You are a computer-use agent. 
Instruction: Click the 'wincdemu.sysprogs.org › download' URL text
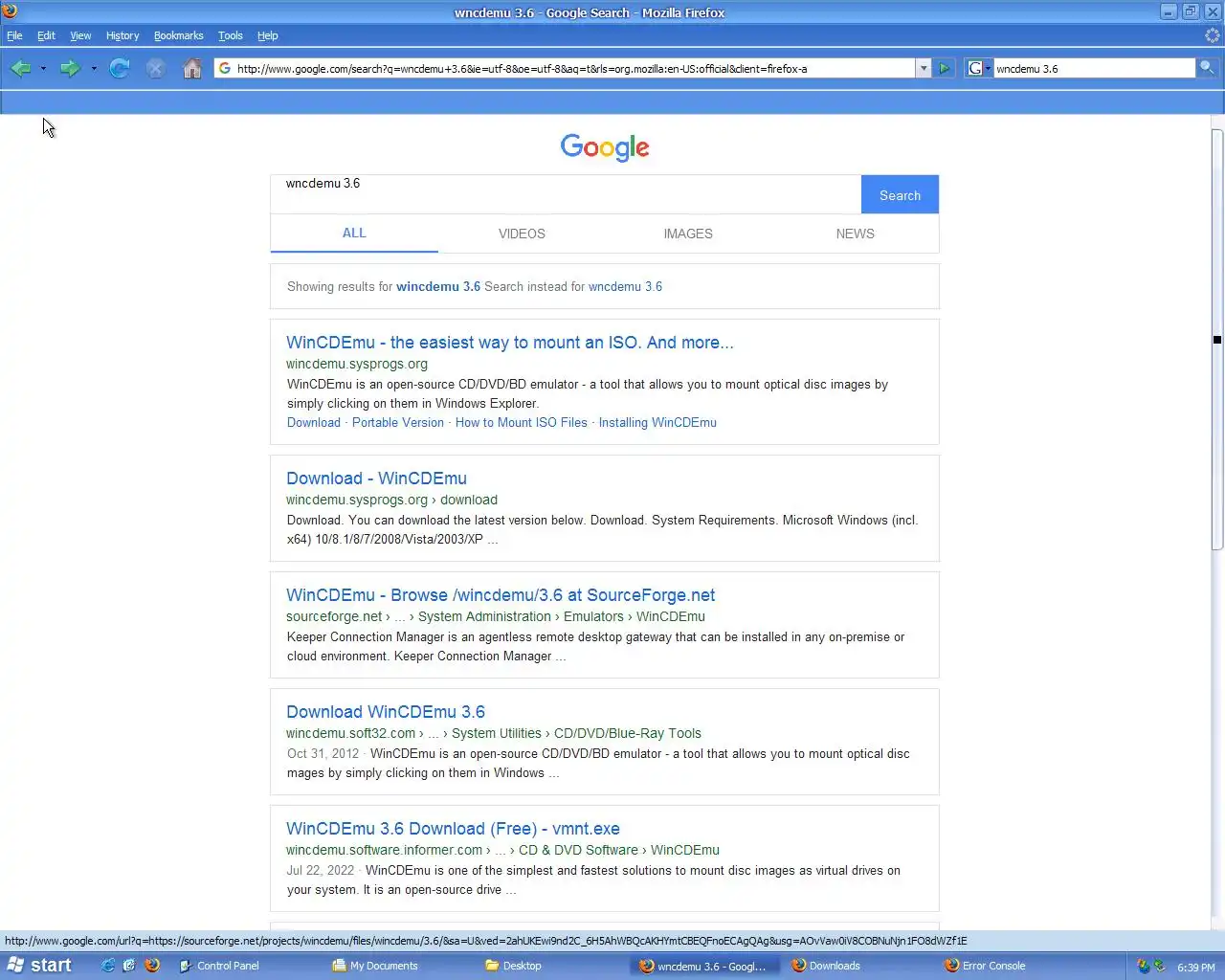391,500
